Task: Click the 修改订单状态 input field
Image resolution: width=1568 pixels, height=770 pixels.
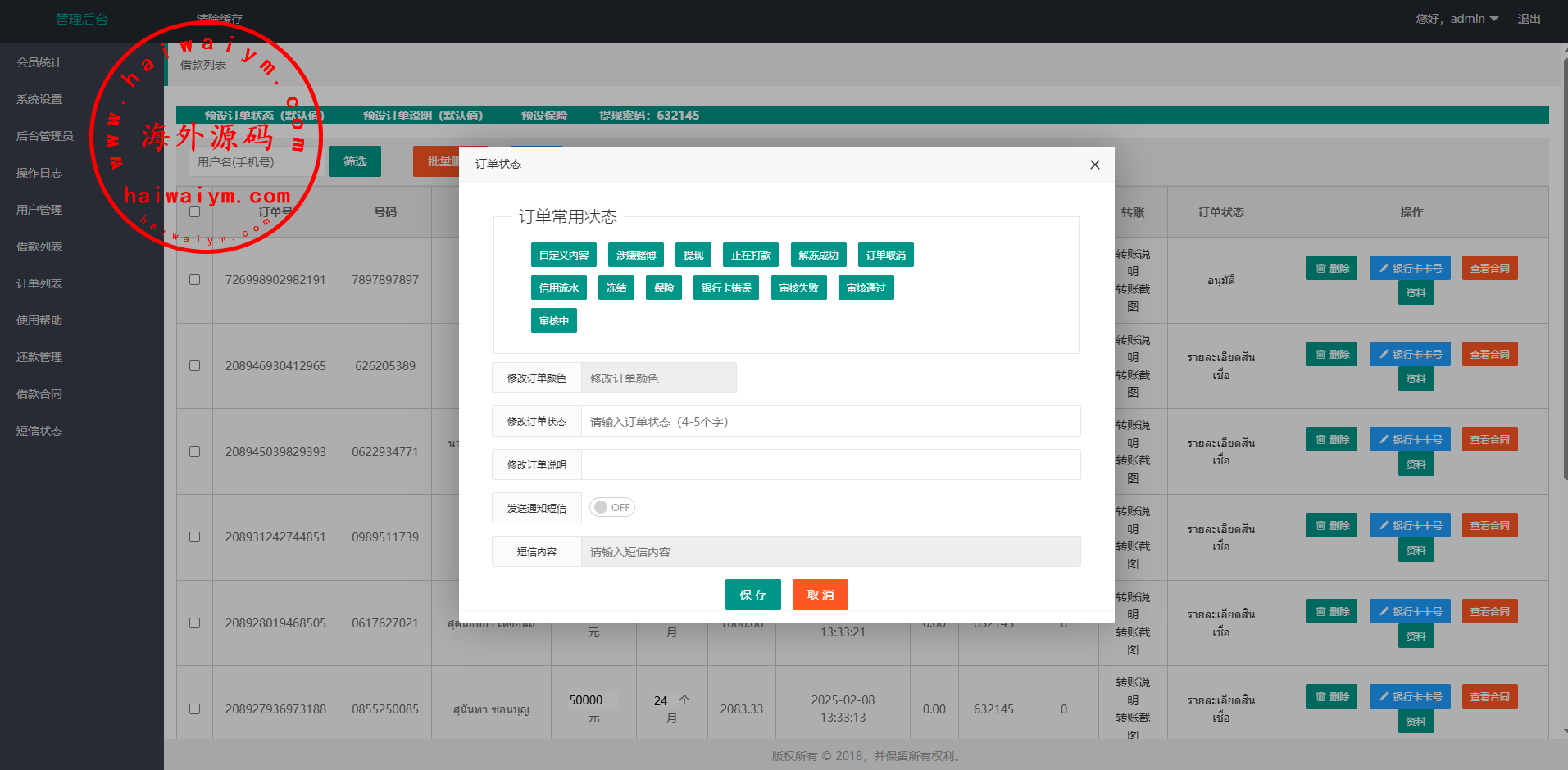Action: click(x=829, y=422)
